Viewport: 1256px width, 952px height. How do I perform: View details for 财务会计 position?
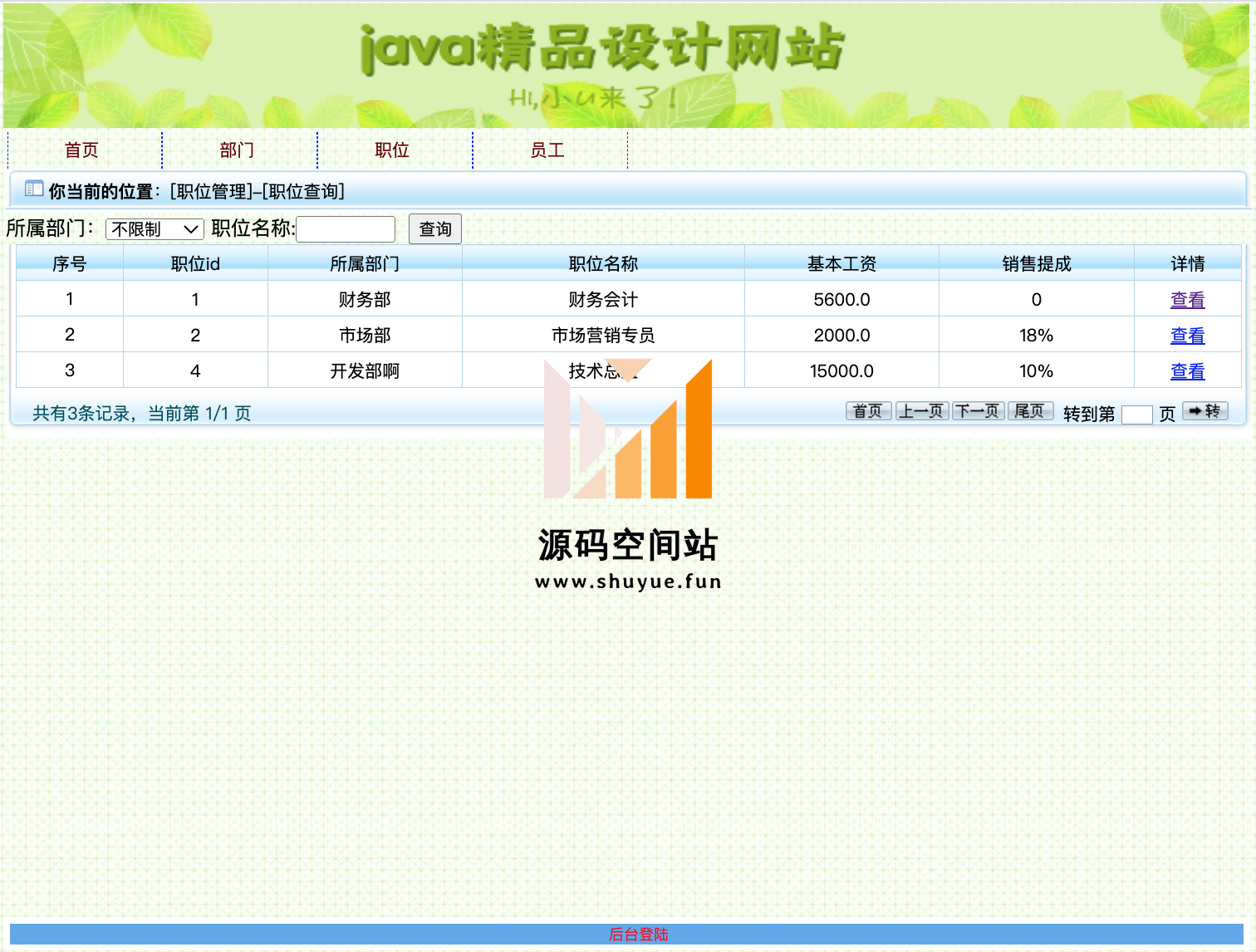click(x=1187, y=300)
